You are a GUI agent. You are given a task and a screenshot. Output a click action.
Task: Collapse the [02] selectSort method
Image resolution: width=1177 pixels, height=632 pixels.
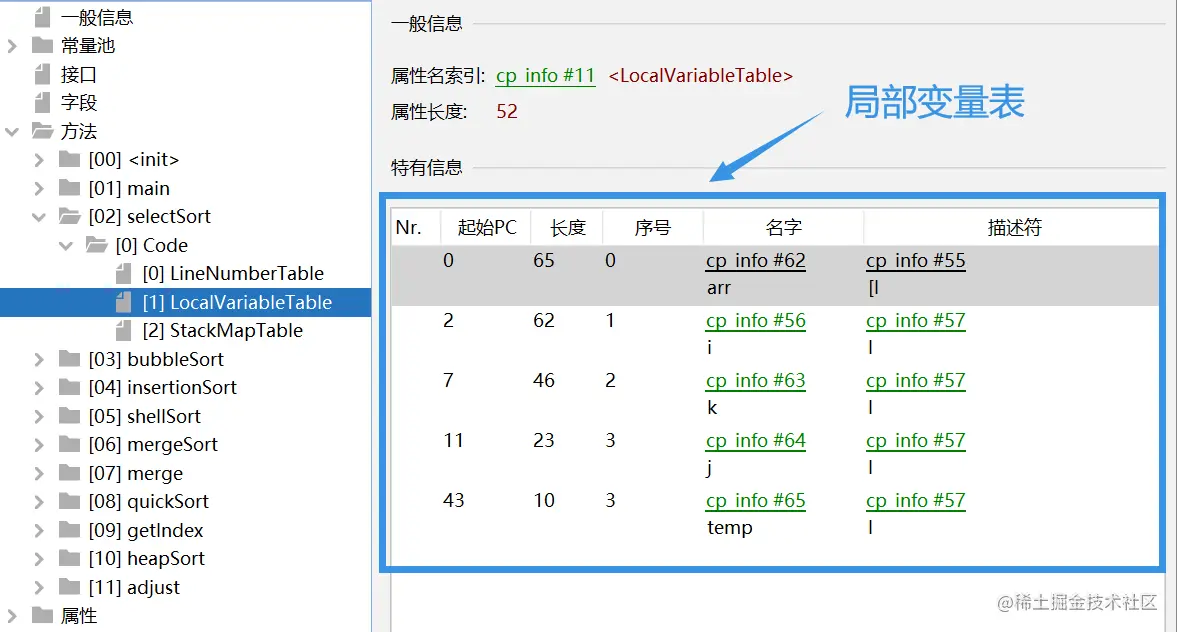click(39, 217)
